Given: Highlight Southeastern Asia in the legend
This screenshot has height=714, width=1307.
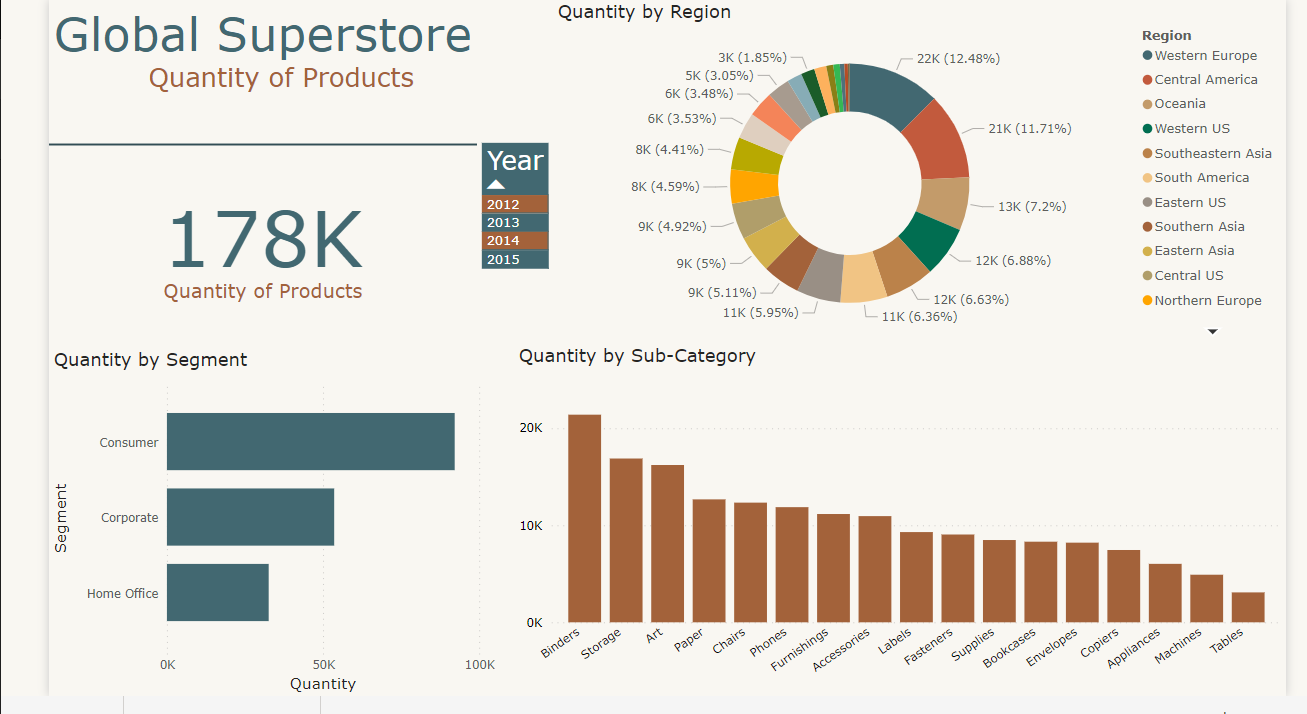Looking at the screenshot, I should tap(1207, 153).
